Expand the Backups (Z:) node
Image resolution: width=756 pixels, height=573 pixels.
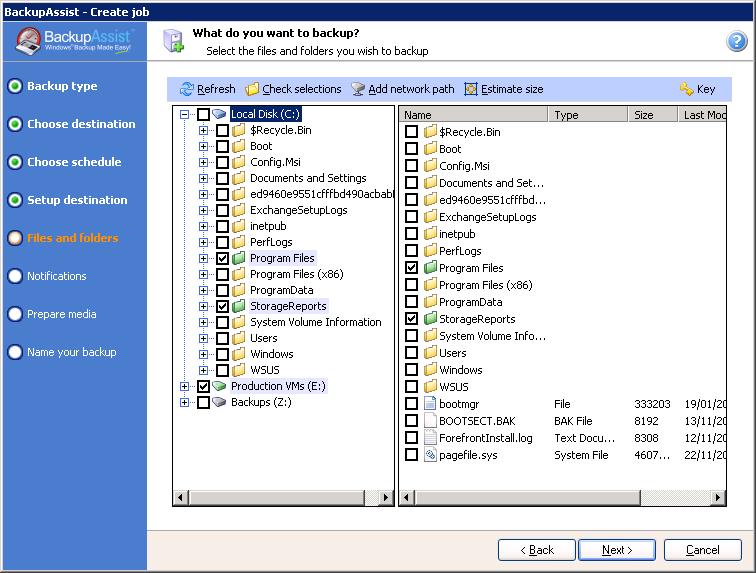tap(184, 402)
